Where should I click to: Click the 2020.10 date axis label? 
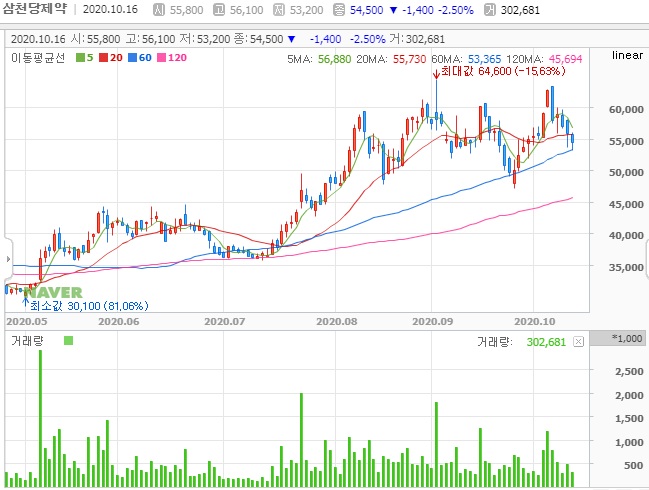534,322
